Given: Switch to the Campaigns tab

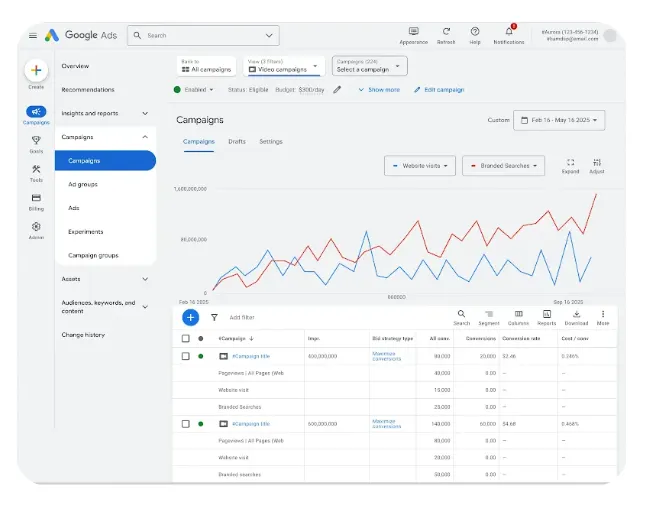Looking at the screenshot, I should (199, 142).
